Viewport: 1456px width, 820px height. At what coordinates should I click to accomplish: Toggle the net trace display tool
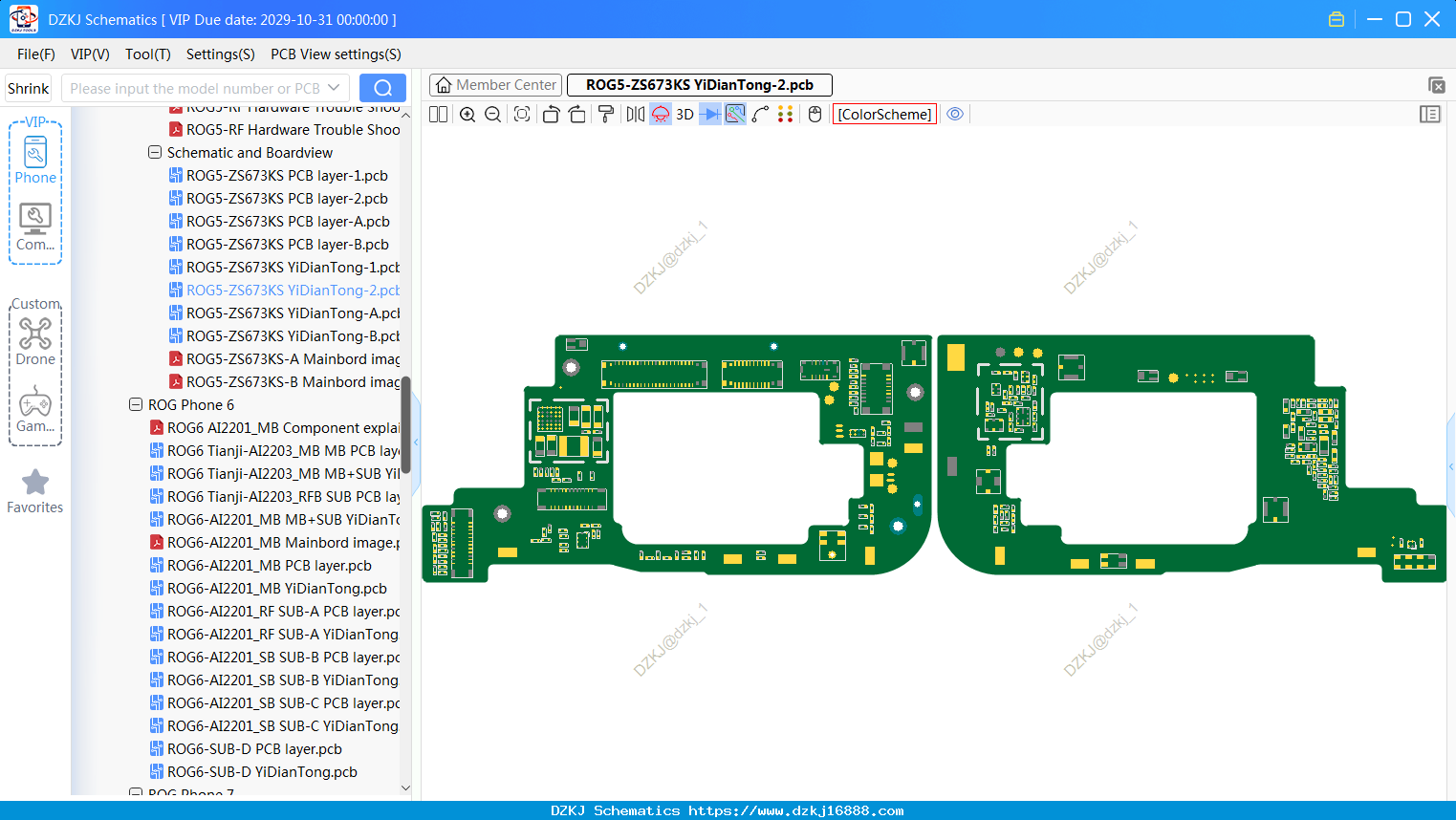coord(735,115)
